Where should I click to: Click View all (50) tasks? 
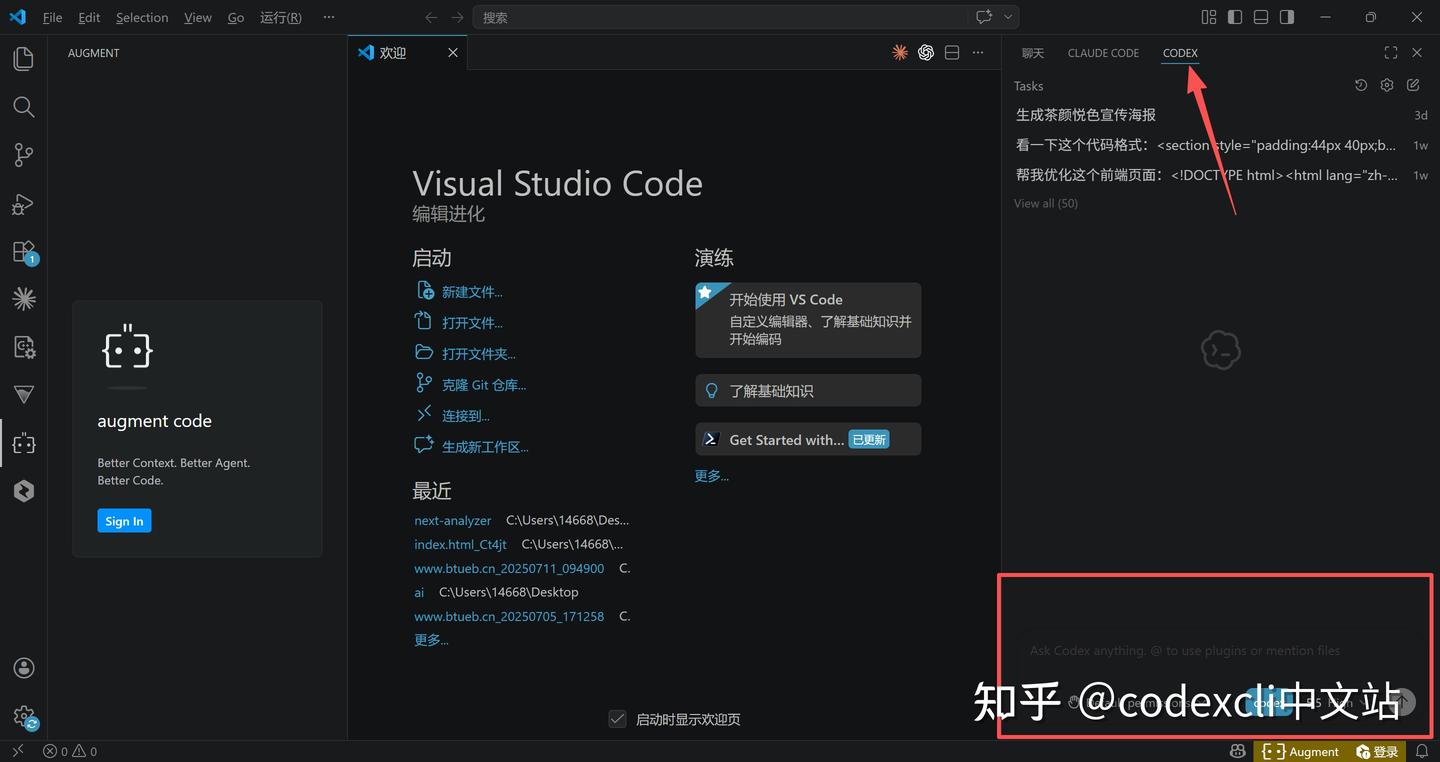point(1046,203)
